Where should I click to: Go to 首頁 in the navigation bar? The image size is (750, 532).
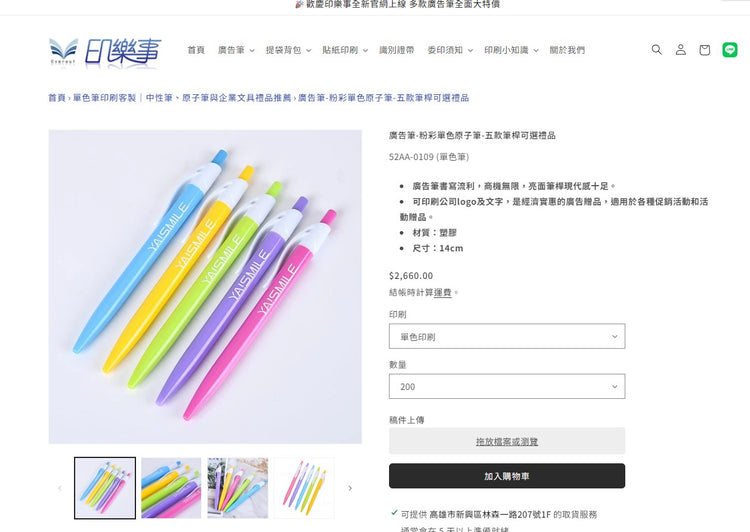point(196,50)
